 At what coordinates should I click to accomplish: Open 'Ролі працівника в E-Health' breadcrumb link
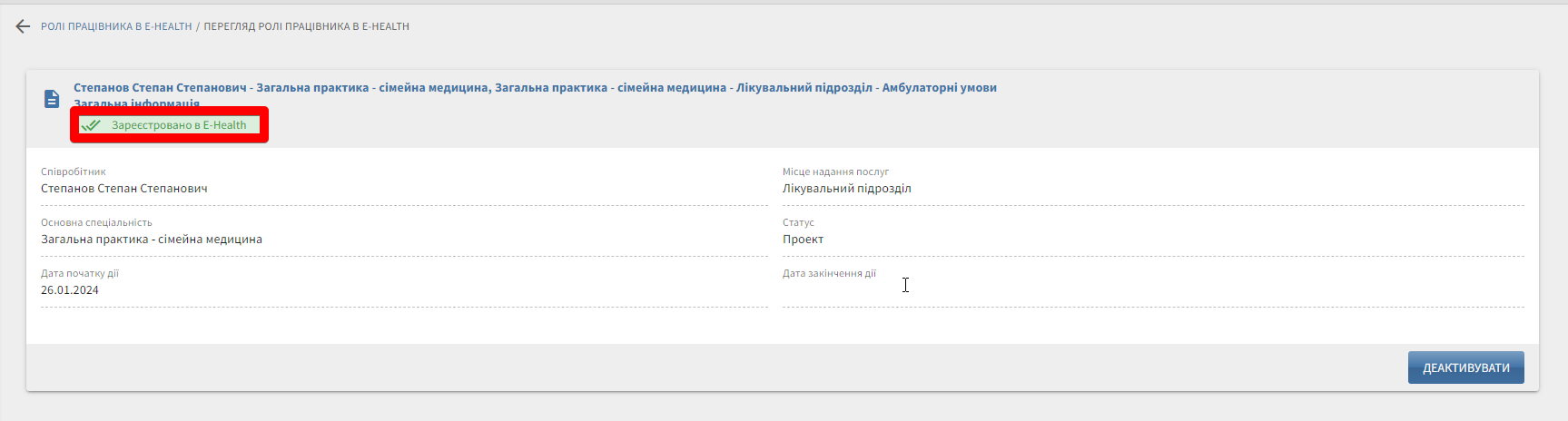(x=116, y=27)
